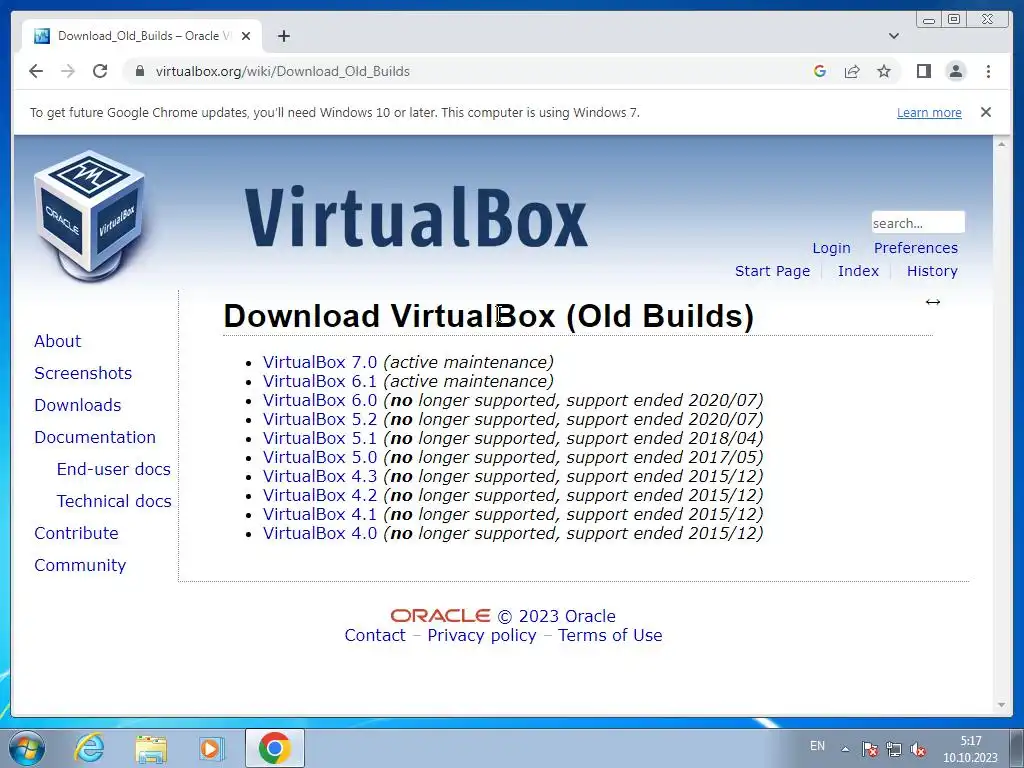The height and width of the screenshot is (768, 1024).
Task: Open the Learn more link
Action: point(929,112)
